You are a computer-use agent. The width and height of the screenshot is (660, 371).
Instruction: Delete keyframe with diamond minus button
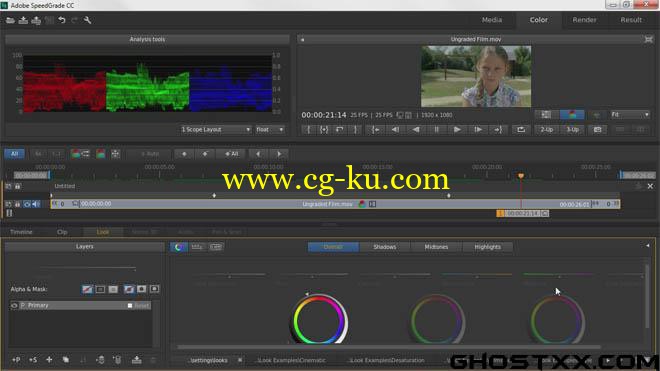pyautogui.click(x=205, y=154)
